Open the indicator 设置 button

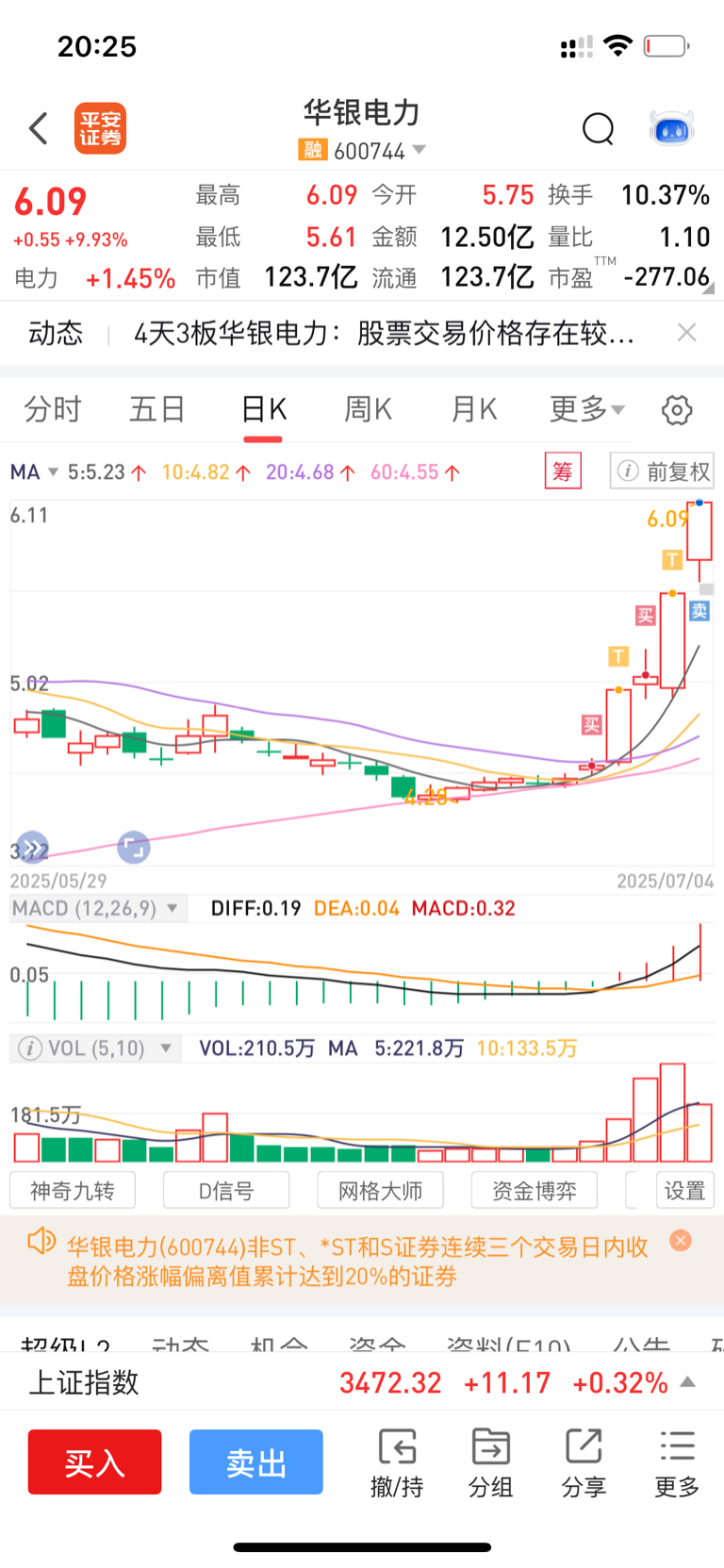(x=684, y=1190)
